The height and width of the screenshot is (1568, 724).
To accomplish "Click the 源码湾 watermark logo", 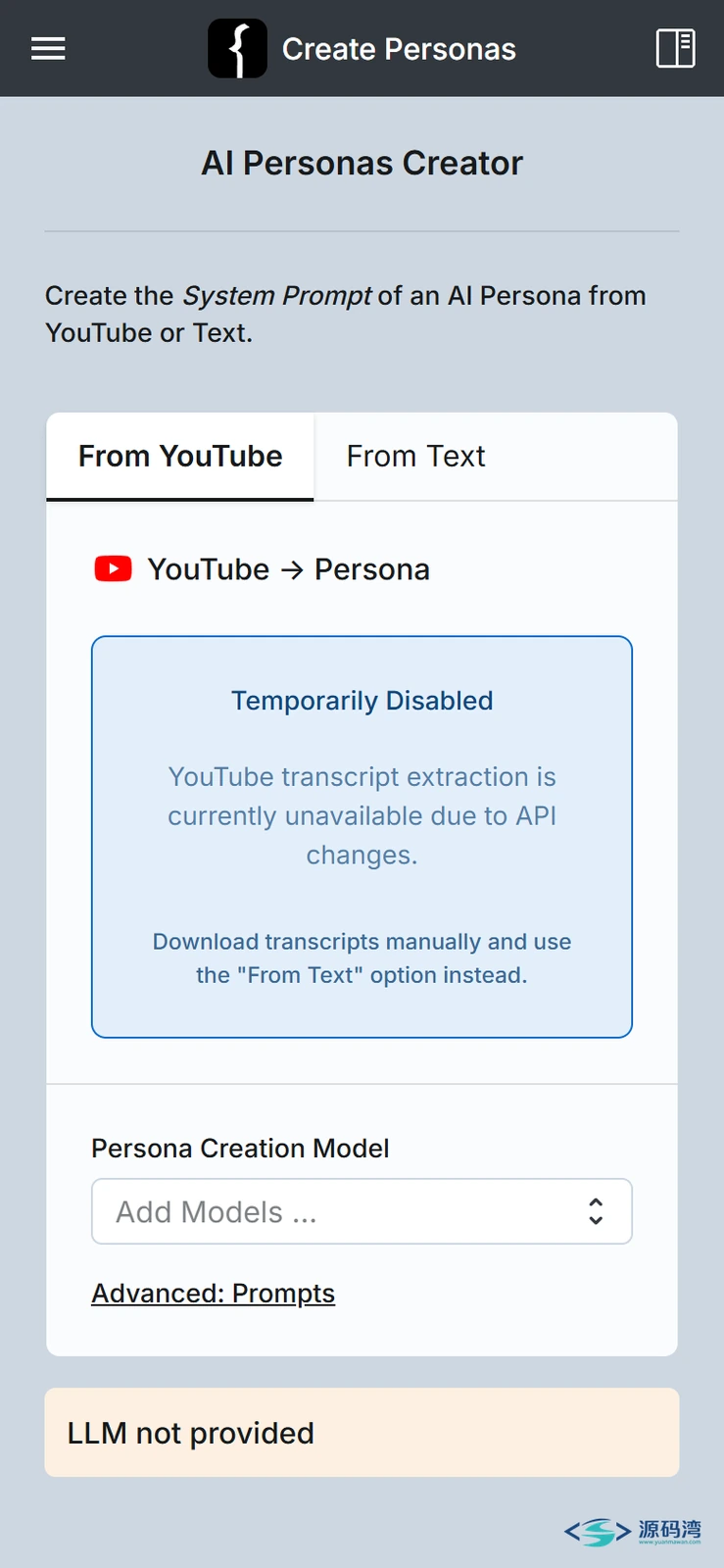I will (633, 1531).
